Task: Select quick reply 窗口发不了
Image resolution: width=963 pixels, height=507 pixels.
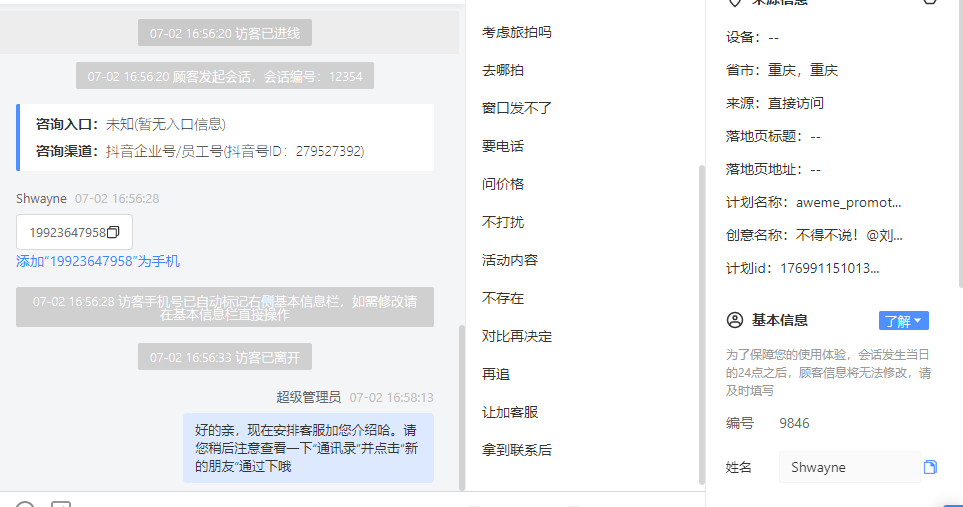Action: coord(517,108)
